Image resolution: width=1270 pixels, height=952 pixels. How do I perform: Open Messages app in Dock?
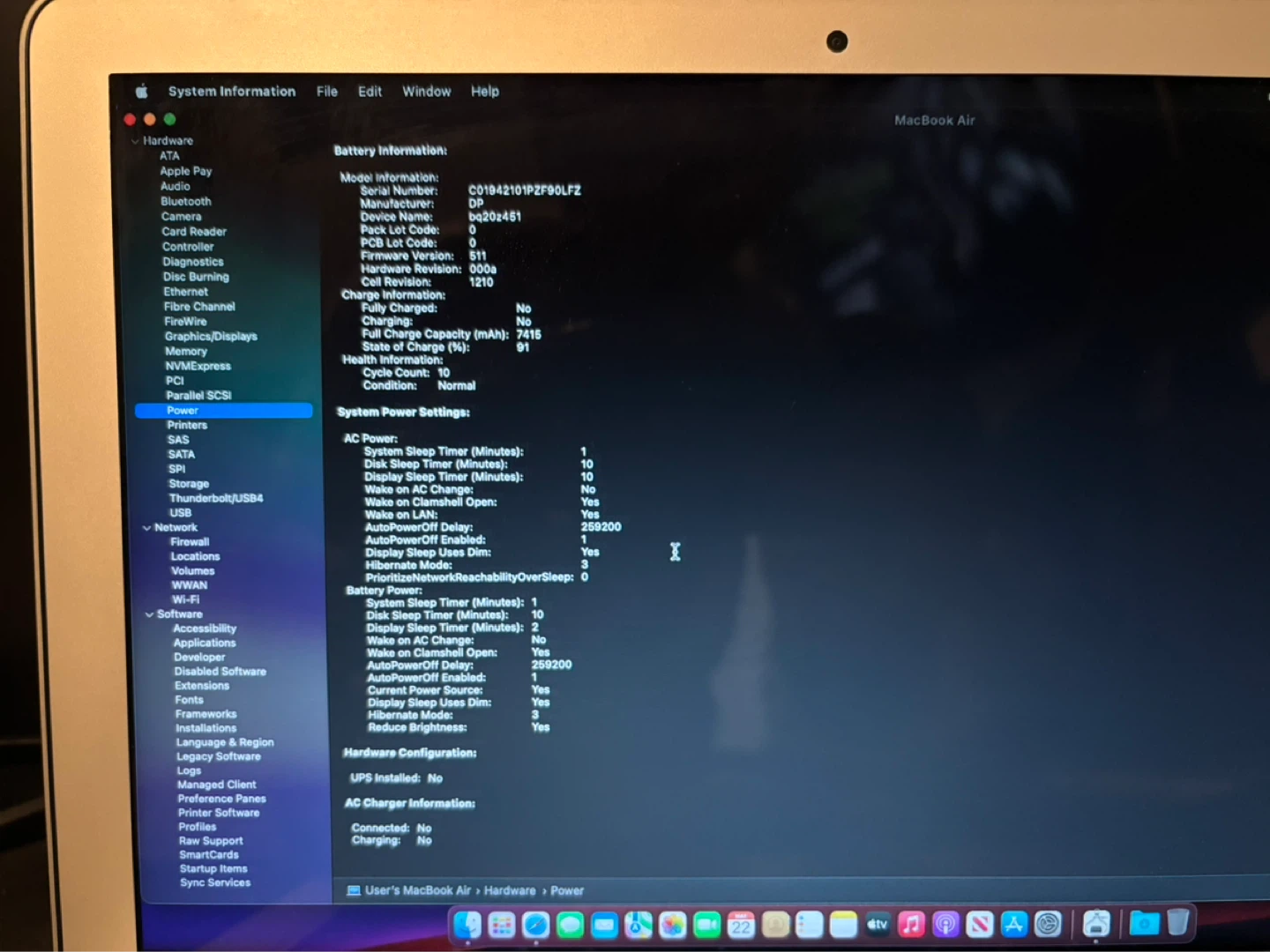(x=571, y=925)
